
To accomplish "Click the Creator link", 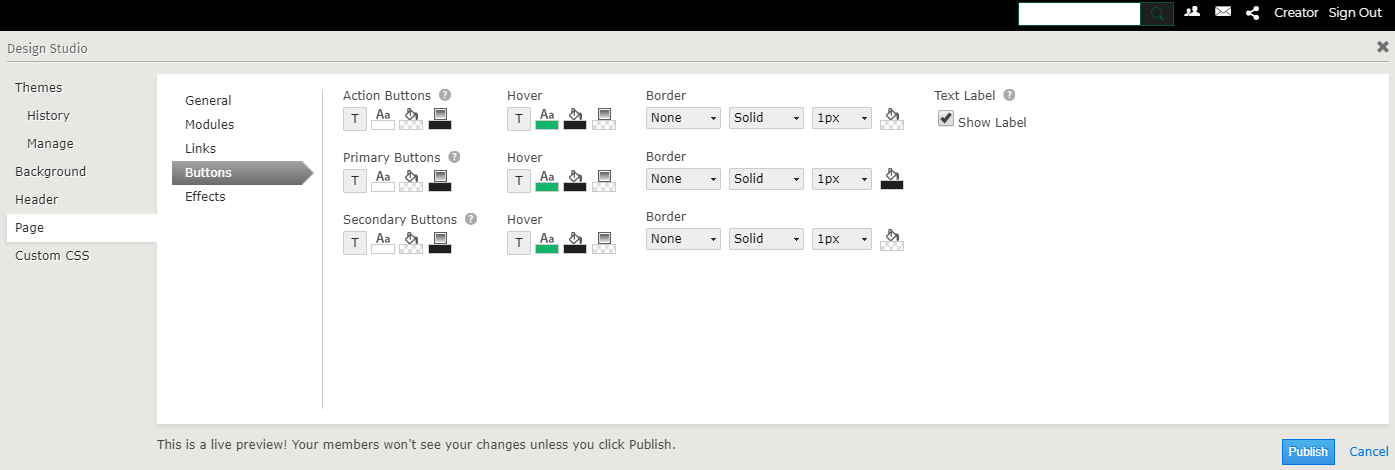I will pyautogui.click(x=1296, y=13).
